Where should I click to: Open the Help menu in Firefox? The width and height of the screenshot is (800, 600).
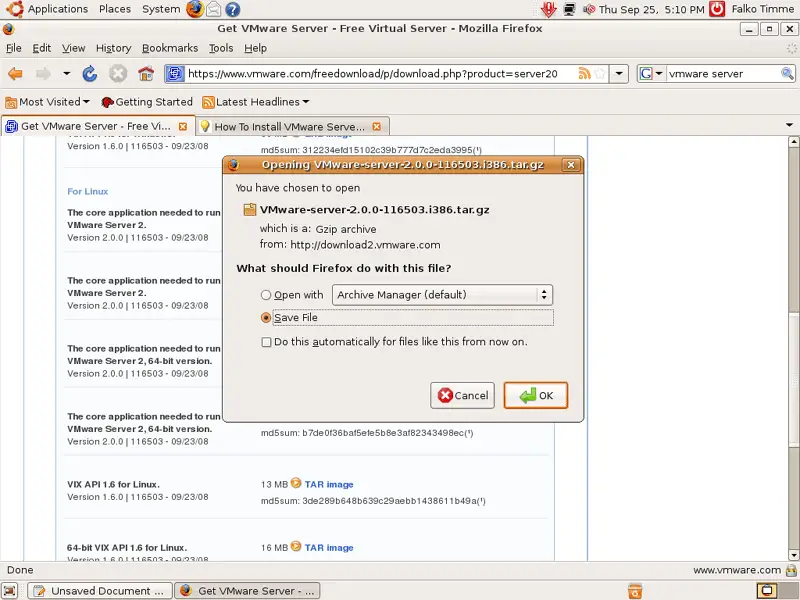255,48
